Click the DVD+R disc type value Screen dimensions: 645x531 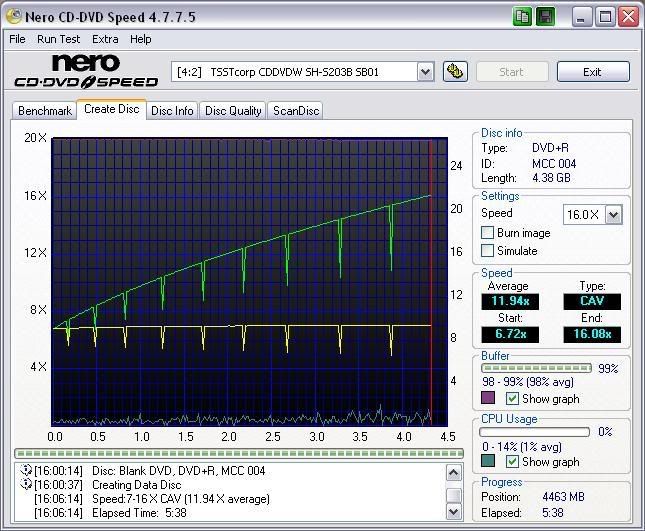(x=550, y=148)
